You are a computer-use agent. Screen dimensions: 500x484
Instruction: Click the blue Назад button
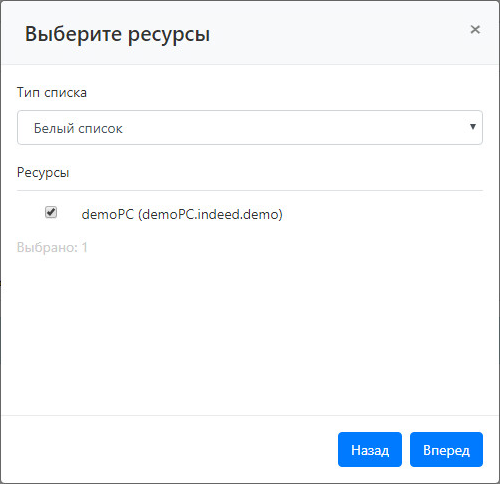(x=370, y=450)
